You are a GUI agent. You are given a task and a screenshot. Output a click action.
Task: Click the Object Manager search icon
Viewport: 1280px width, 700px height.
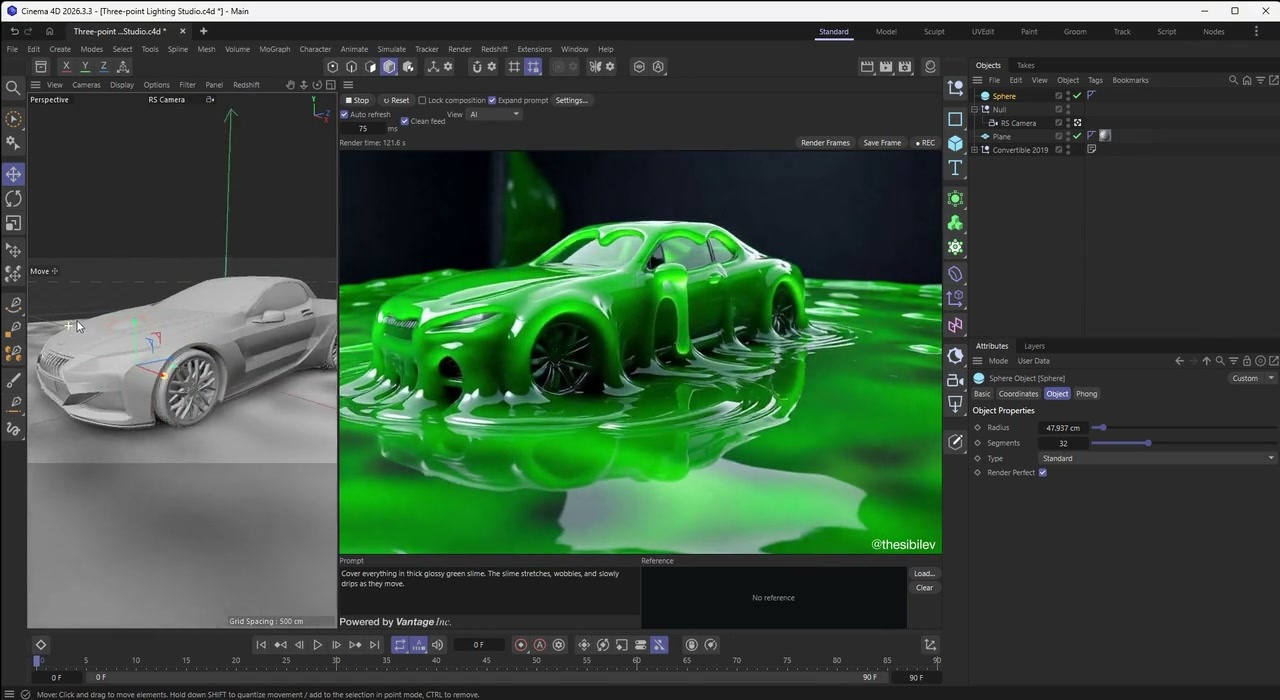pos(1233,80)
